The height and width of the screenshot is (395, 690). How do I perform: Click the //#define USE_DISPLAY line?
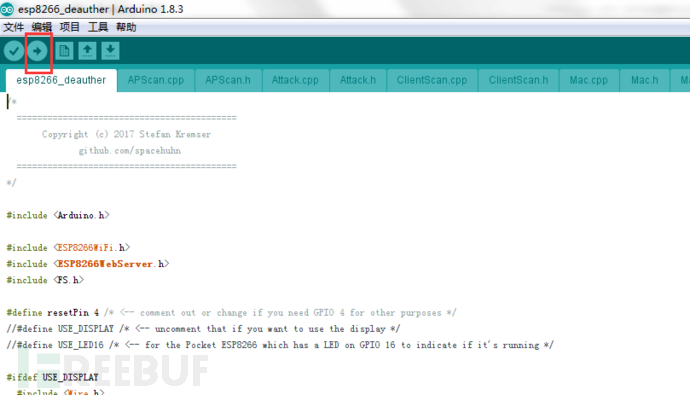tap(203, 329)
